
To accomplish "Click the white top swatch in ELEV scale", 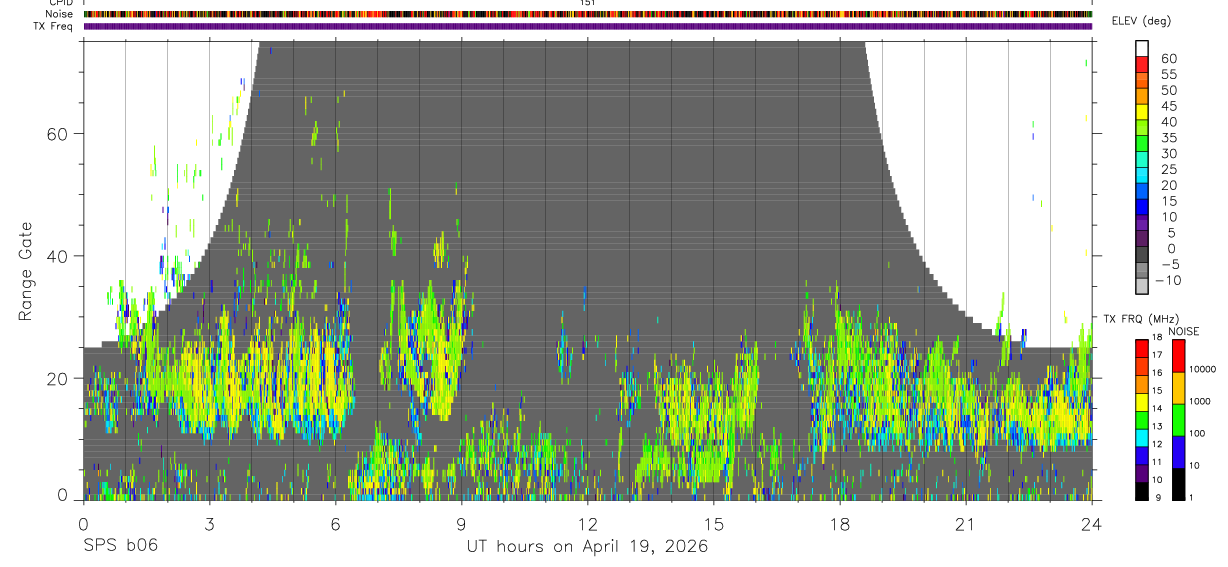I will [x=1142, y=48].
